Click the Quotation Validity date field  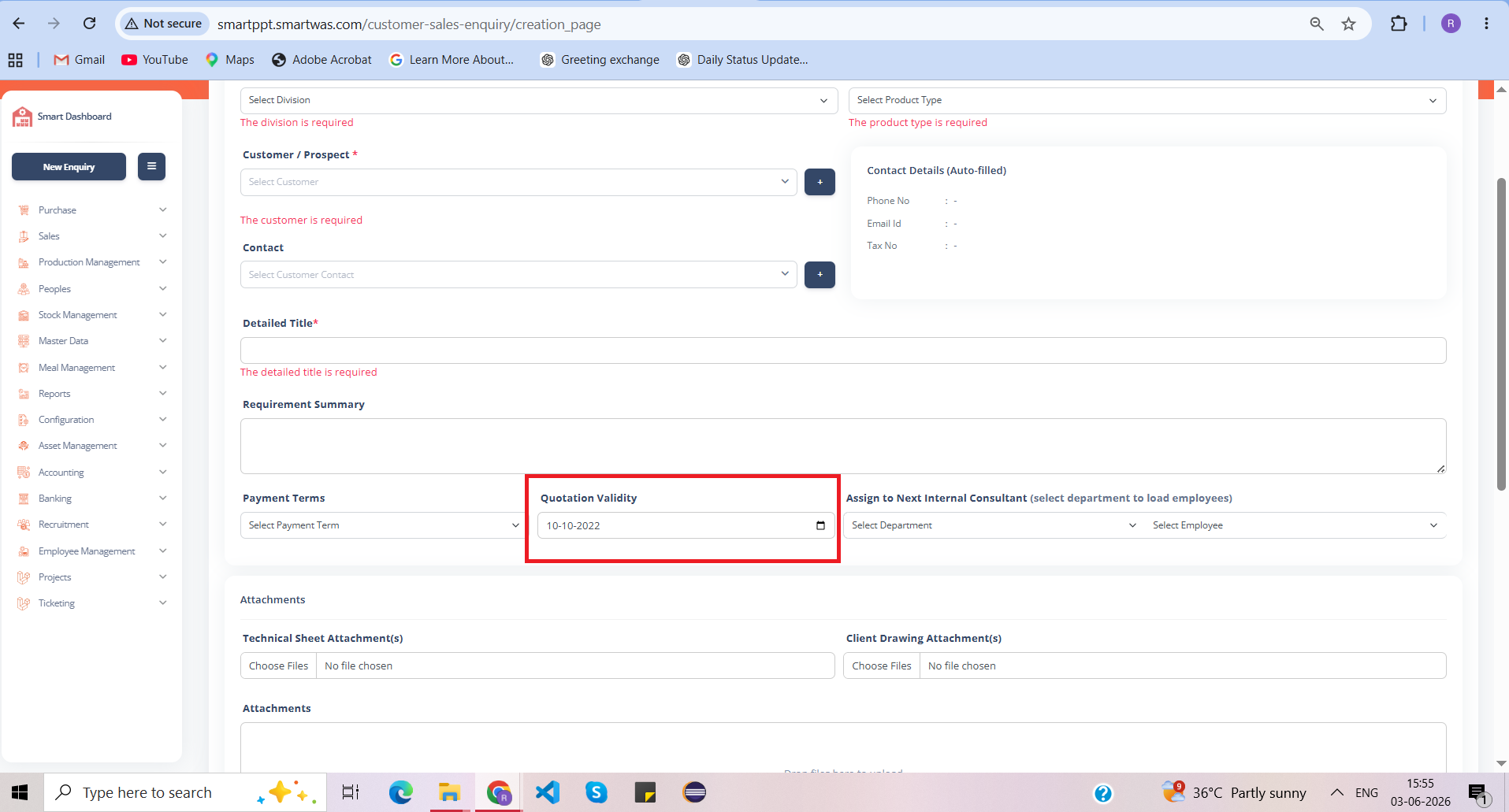point(685,525)
